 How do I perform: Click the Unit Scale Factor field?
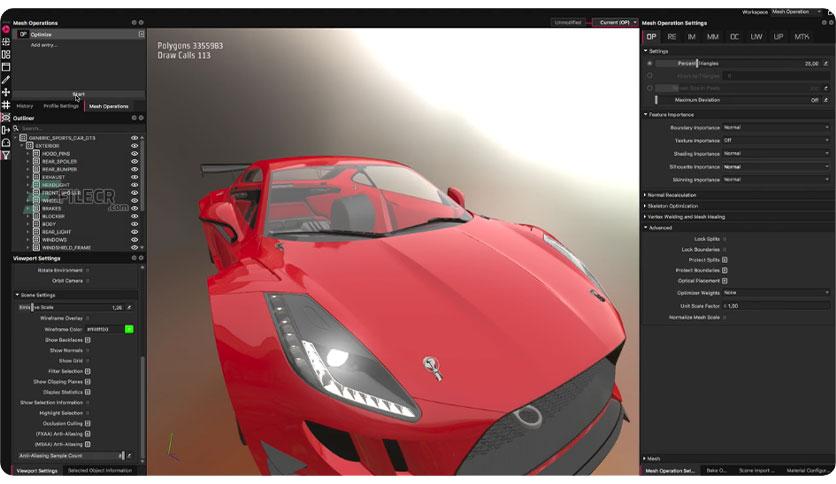777,306
